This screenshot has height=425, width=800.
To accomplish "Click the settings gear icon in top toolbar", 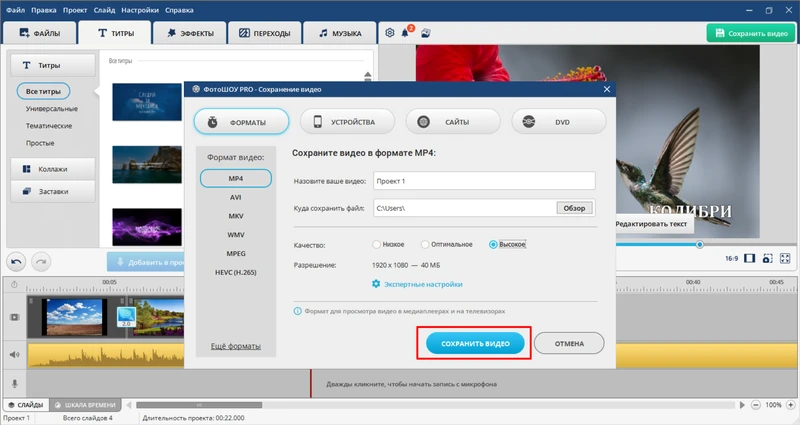I will click(390, 33).
